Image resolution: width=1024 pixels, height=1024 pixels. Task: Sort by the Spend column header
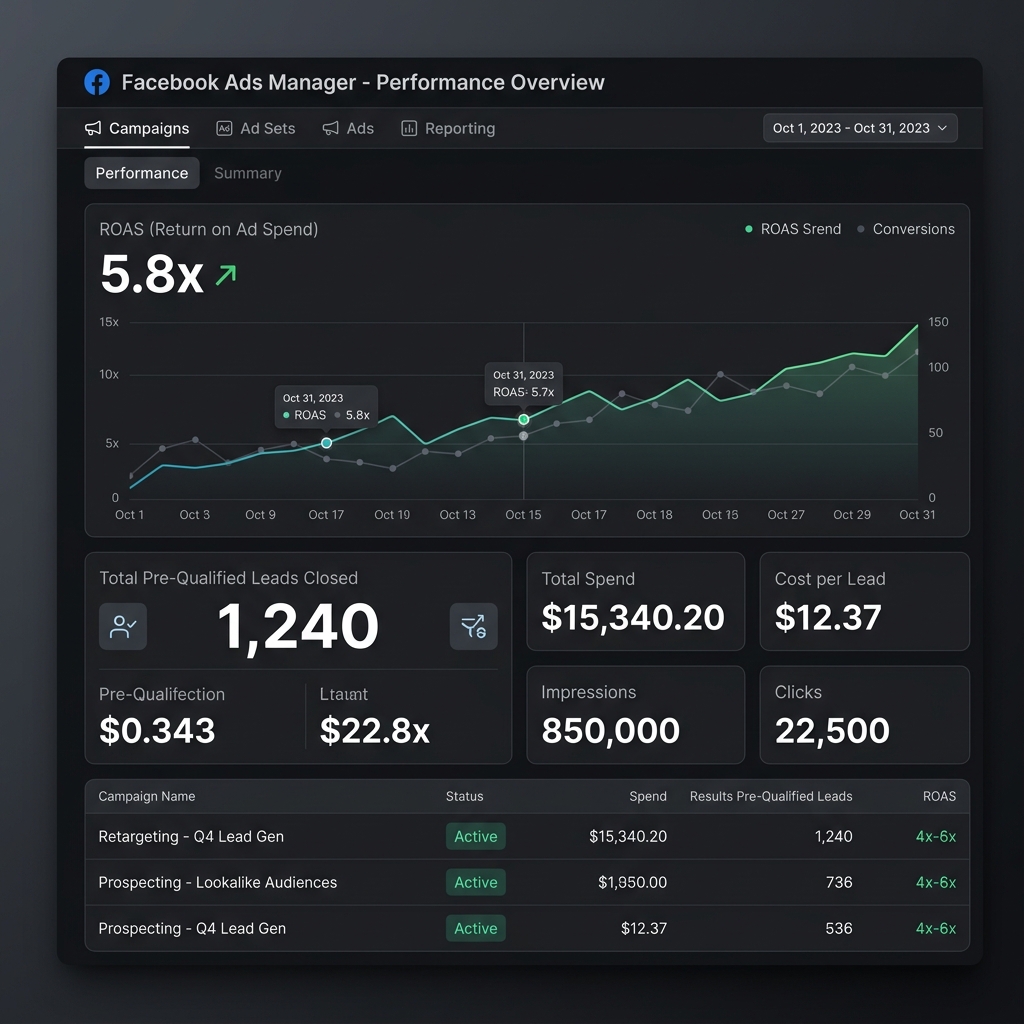648,796
